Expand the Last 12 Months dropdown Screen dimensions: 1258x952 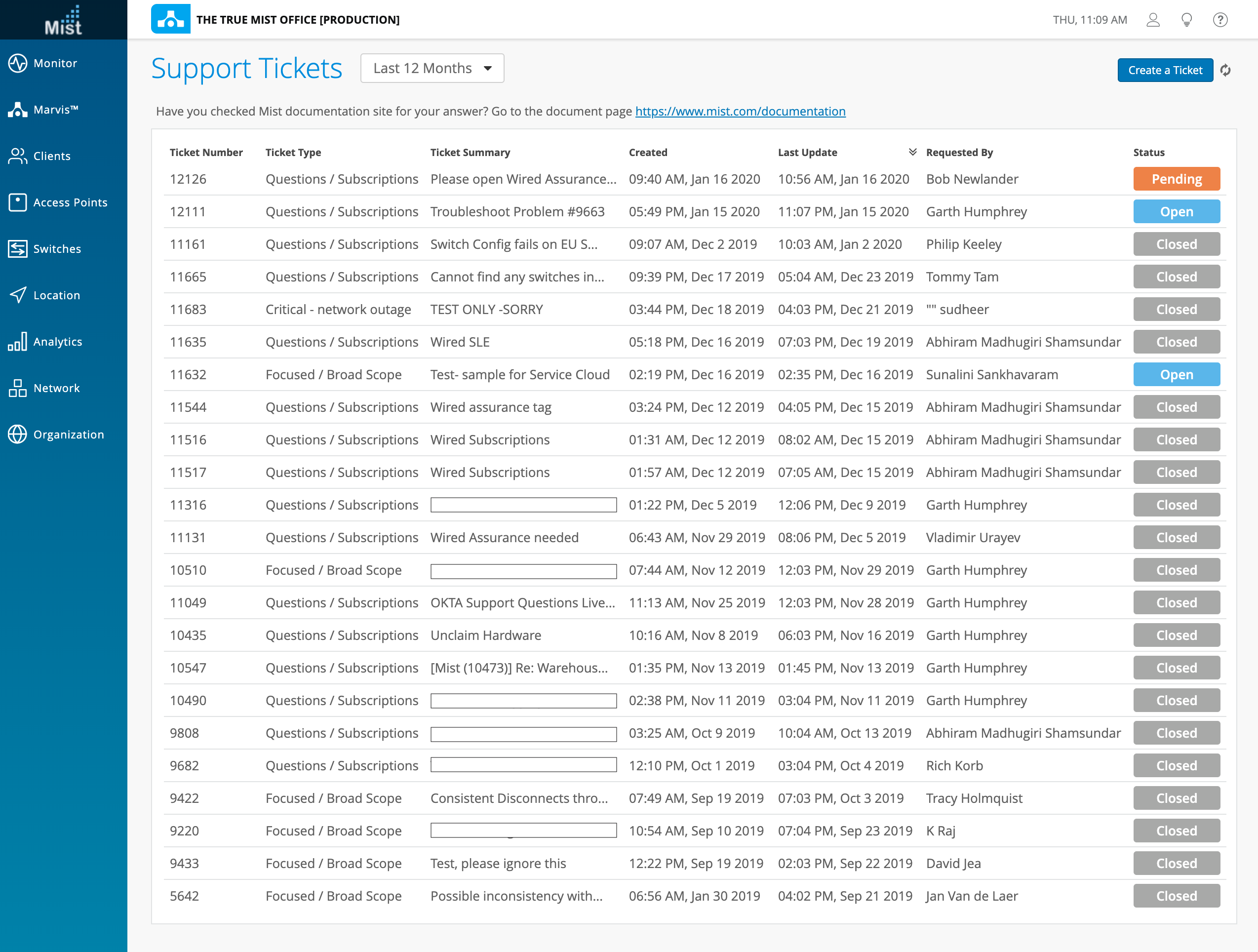[x=432, y=68]
